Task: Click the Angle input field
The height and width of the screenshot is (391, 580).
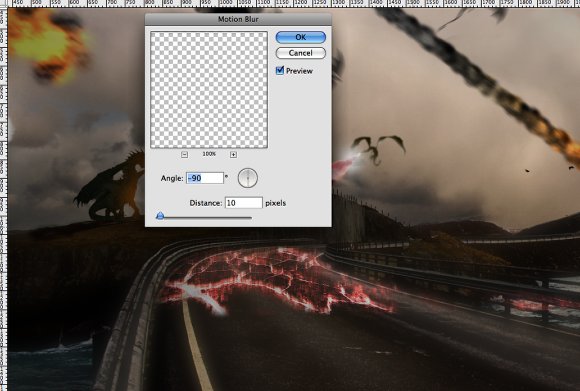Action: coord(205,178)
